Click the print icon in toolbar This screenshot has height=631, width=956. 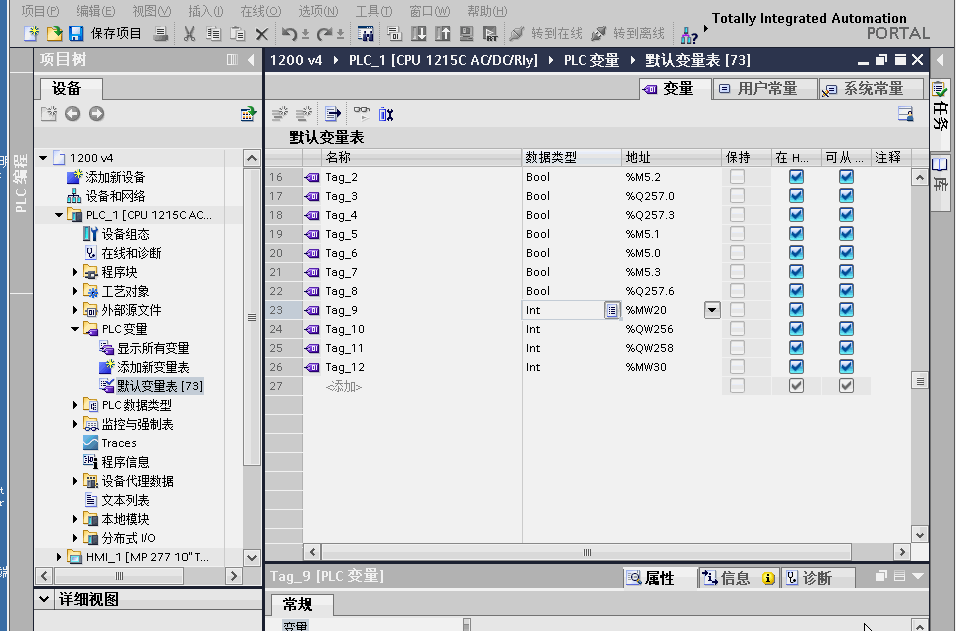[160, 34]
